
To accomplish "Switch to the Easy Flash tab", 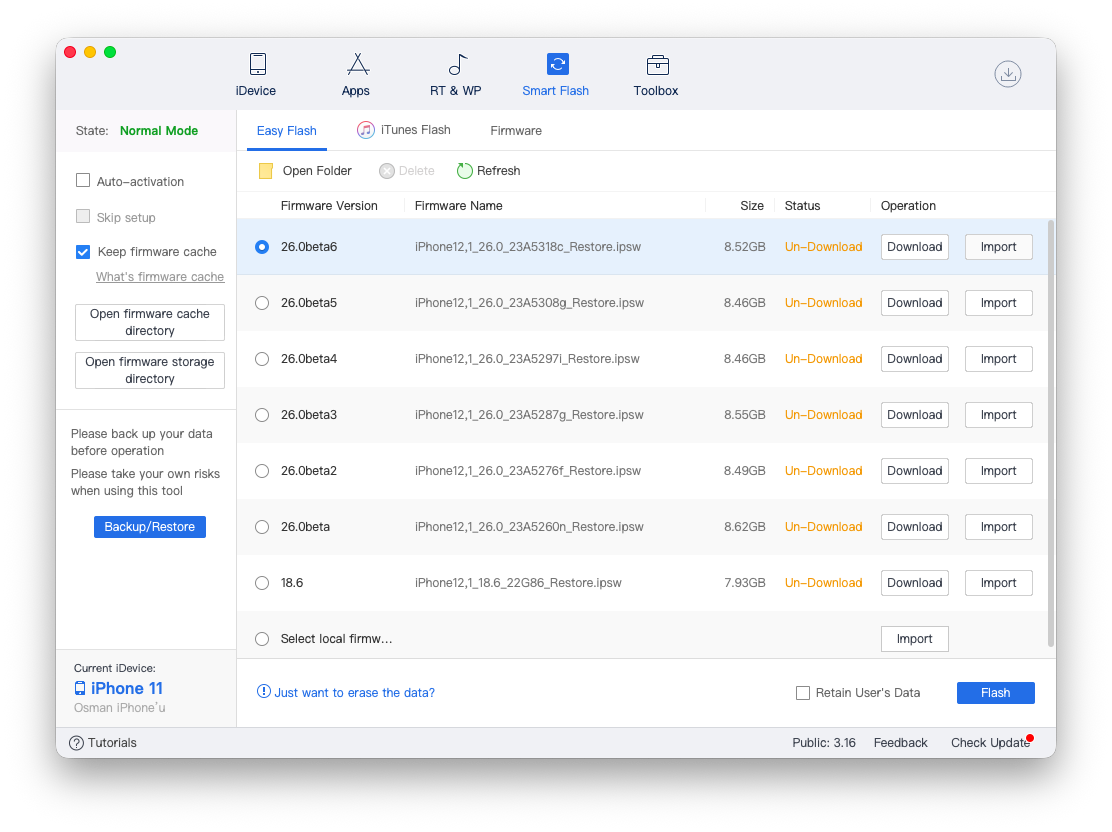I will [287, 131].
